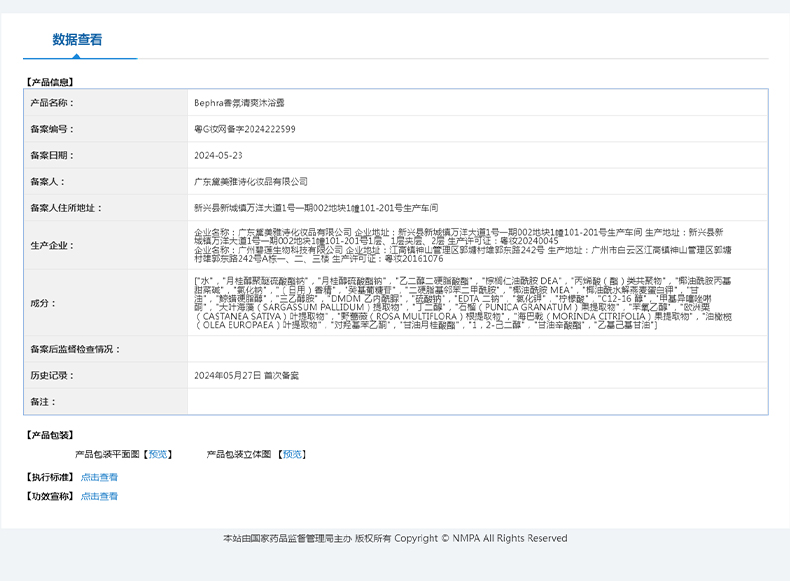Click the filing number 粤G妆网备字2024222599
This screenshot has height=581, width=790.
point(244,129)
